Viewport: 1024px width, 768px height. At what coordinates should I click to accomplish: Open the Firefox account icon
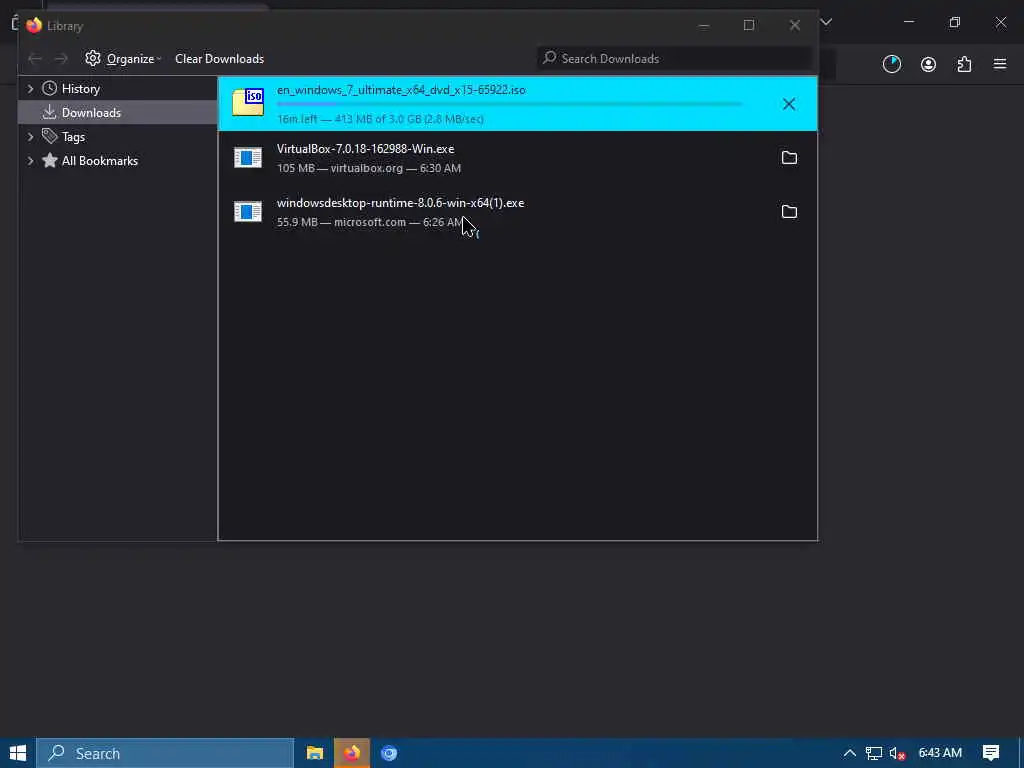(x=928, y=64)
